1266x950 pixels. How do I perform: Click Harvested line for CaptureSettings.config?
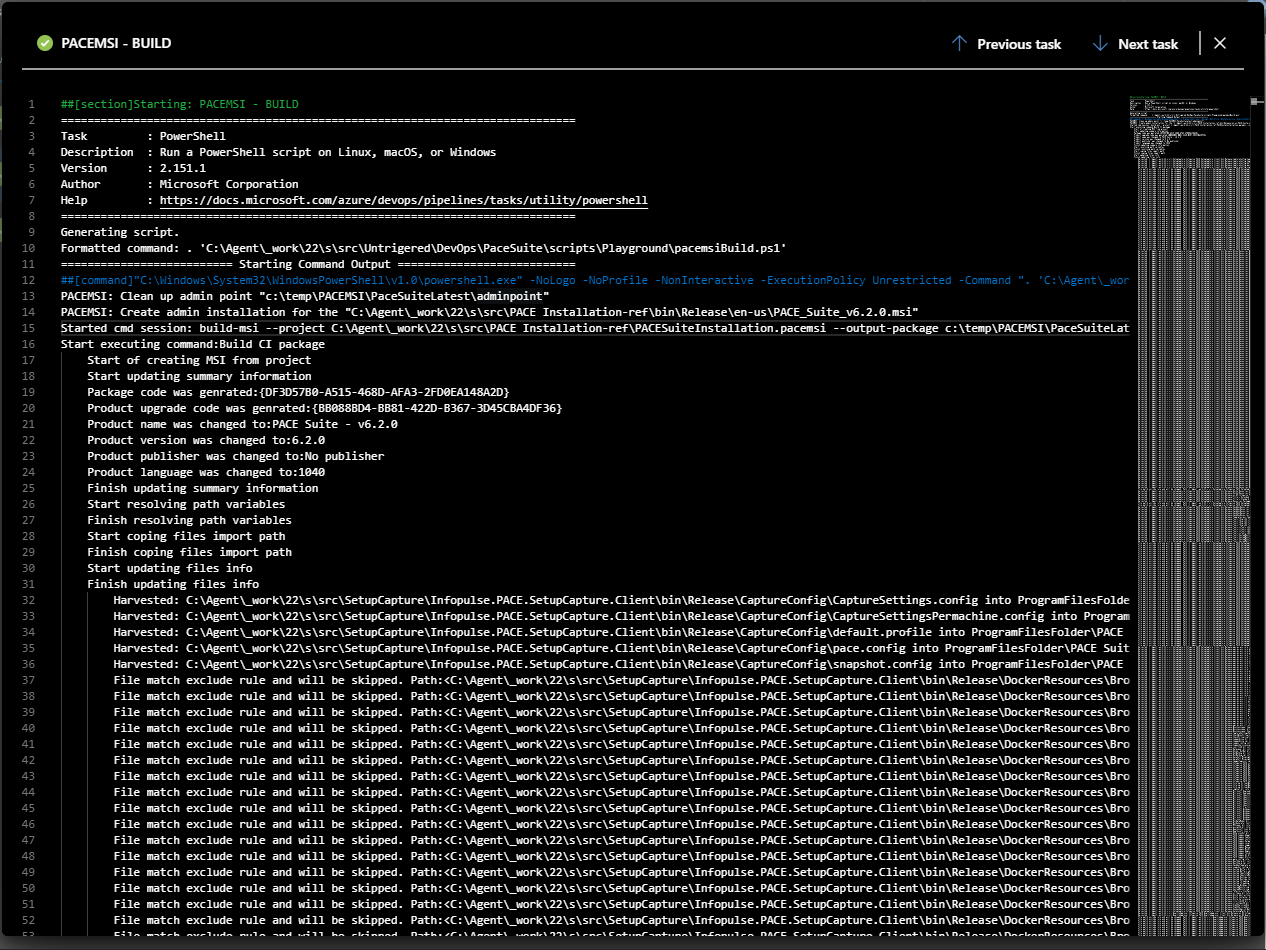click(x=621, y=600)
